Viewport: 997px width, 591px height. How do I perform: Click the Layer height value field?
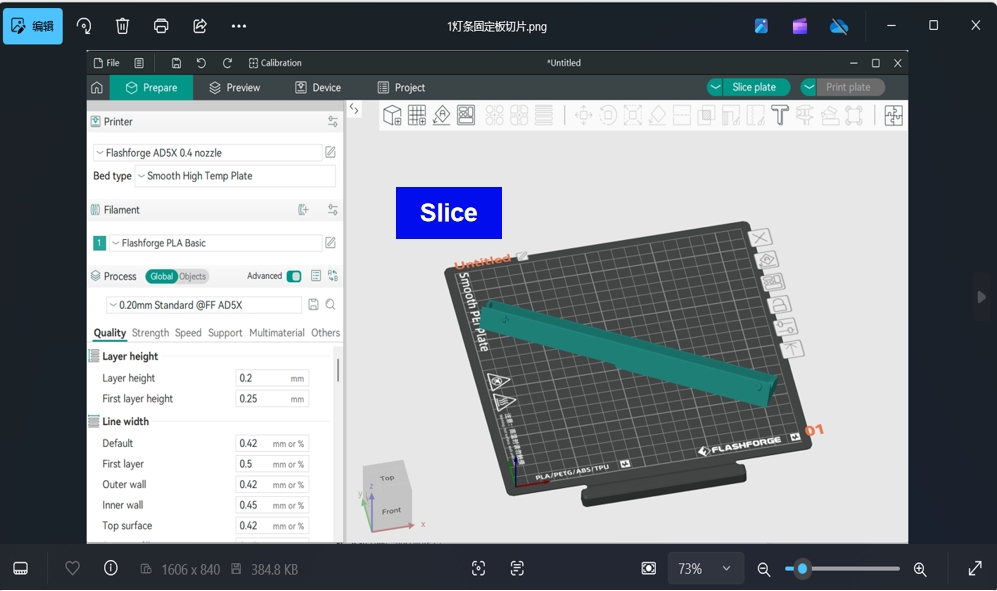(272, 378)
